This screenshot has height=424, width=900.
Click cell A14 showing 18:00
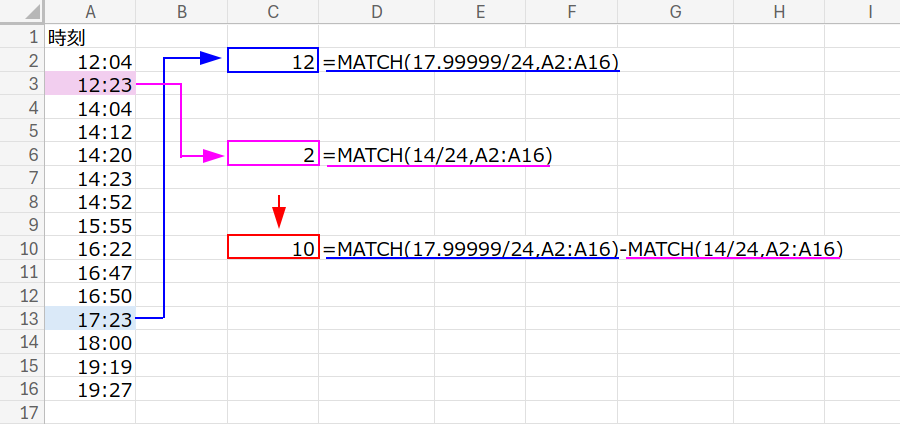[90, 342]
